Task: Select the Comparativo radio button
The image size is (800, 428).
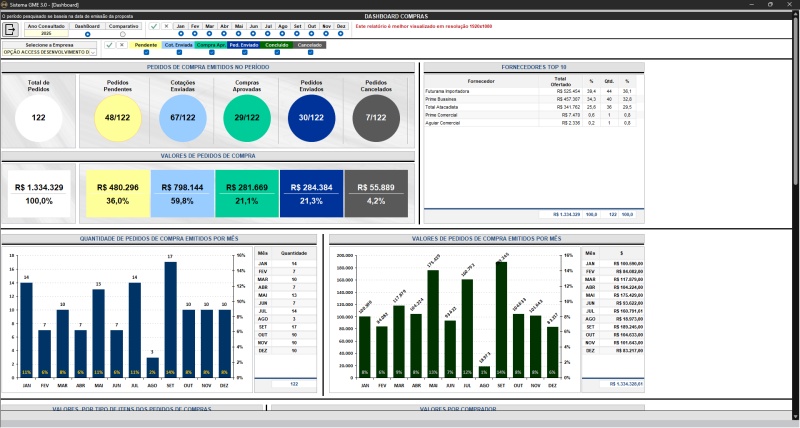Action: pyautogui.click(x=123, y=34)
